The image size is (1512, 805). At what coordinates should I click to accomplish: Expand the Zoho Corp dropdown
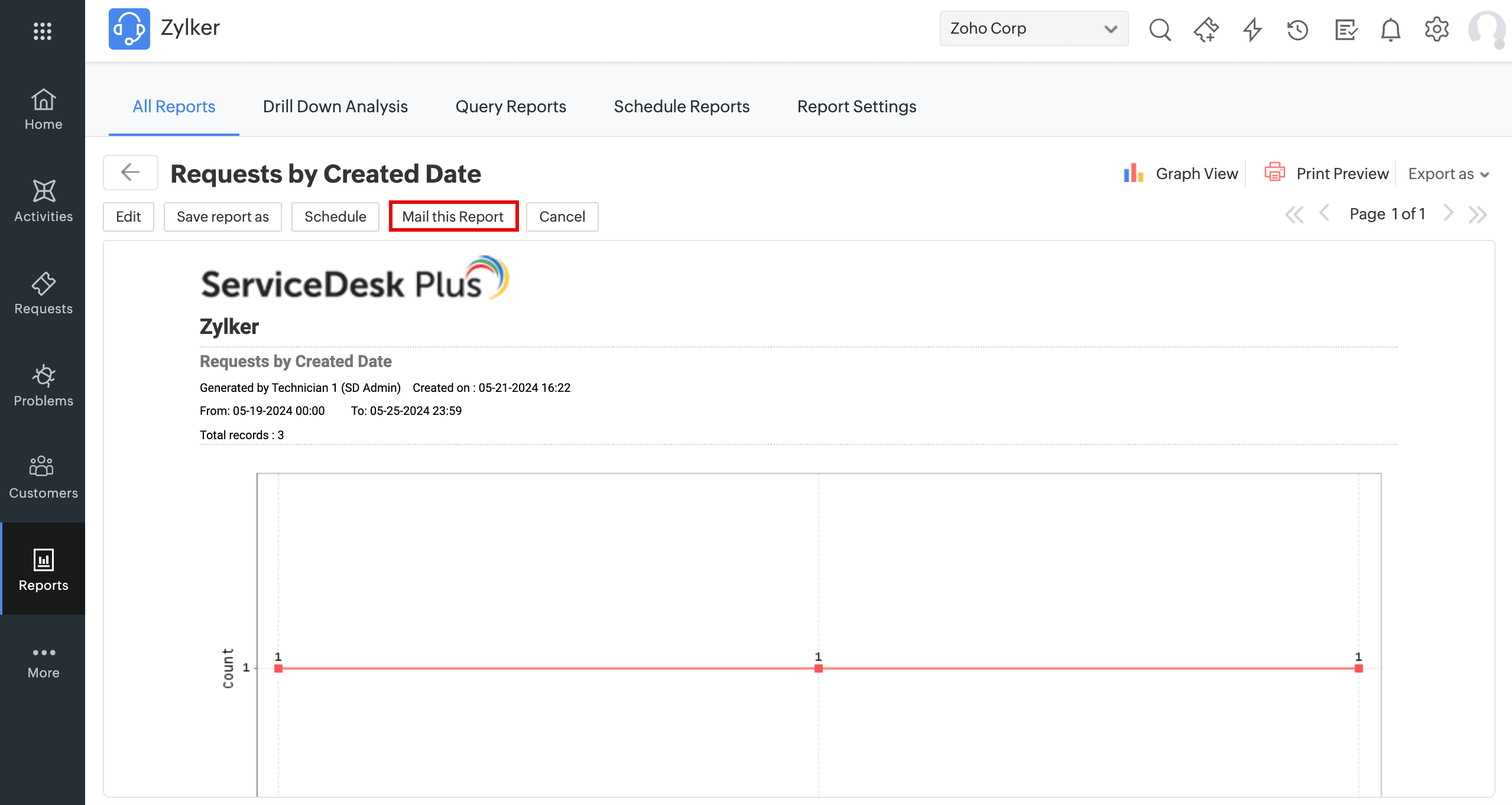(1033, 28)
